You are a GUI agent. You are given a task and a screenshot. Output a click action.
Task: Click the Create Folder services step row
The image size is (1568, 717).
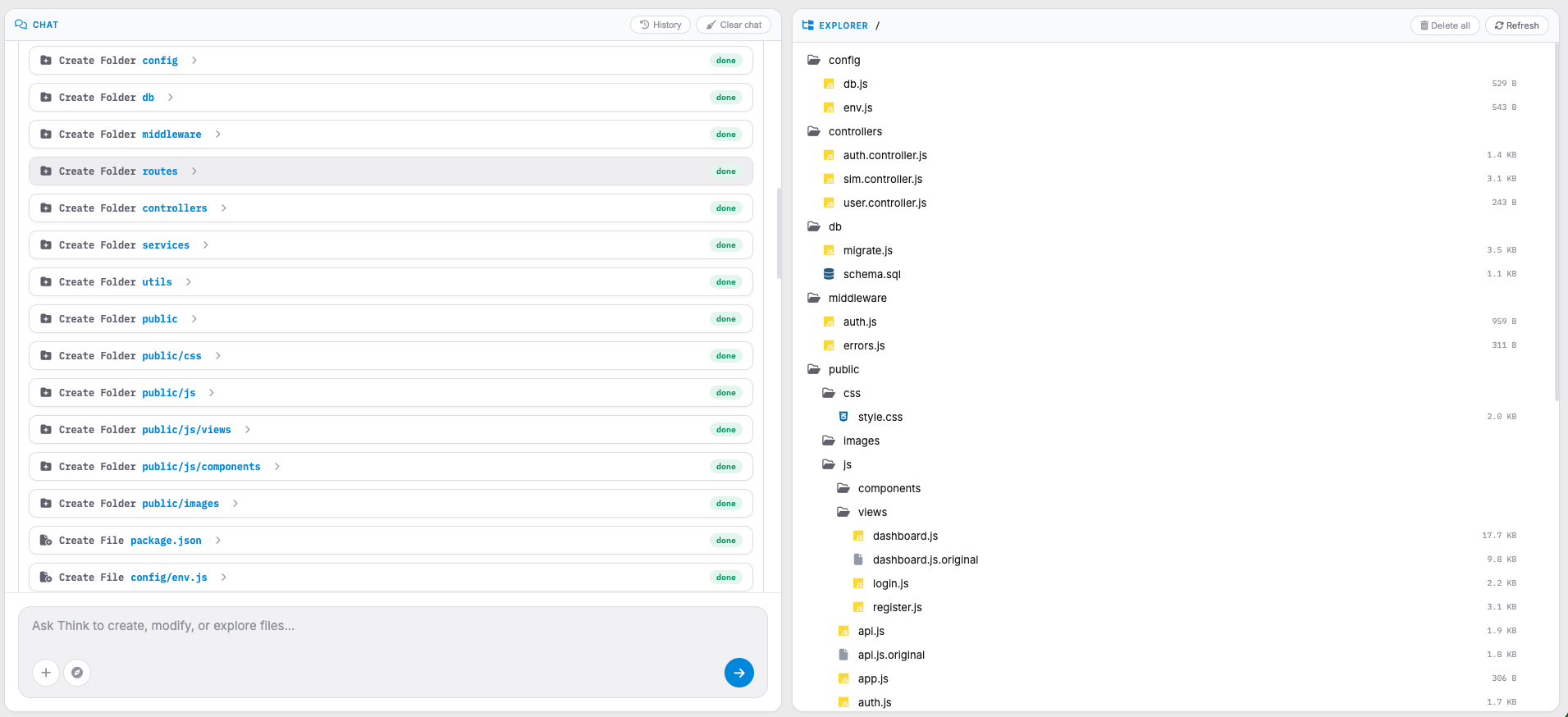click(x=391, y=245)
